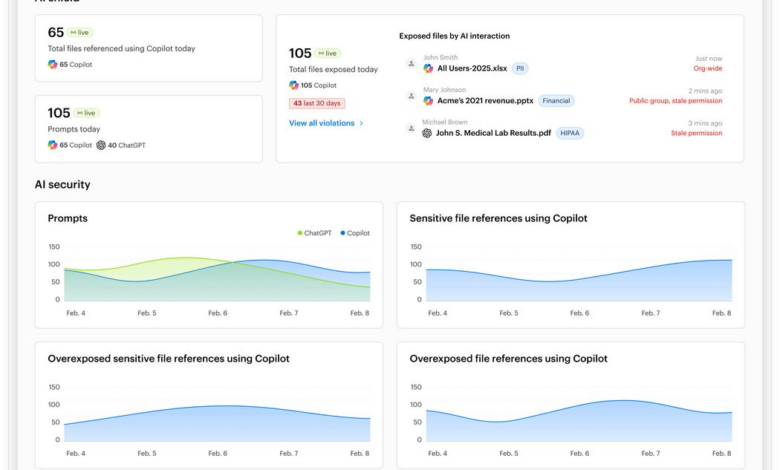Click the John Smith user name
780x470 pixels.
pos(440,57)
